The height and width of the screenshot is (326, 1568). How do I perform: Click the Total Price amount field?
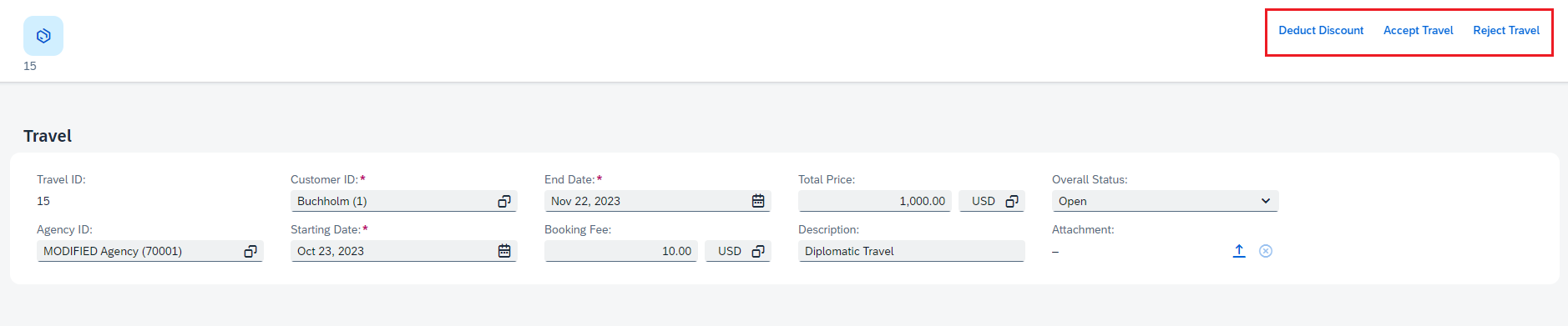pos(875,201)
